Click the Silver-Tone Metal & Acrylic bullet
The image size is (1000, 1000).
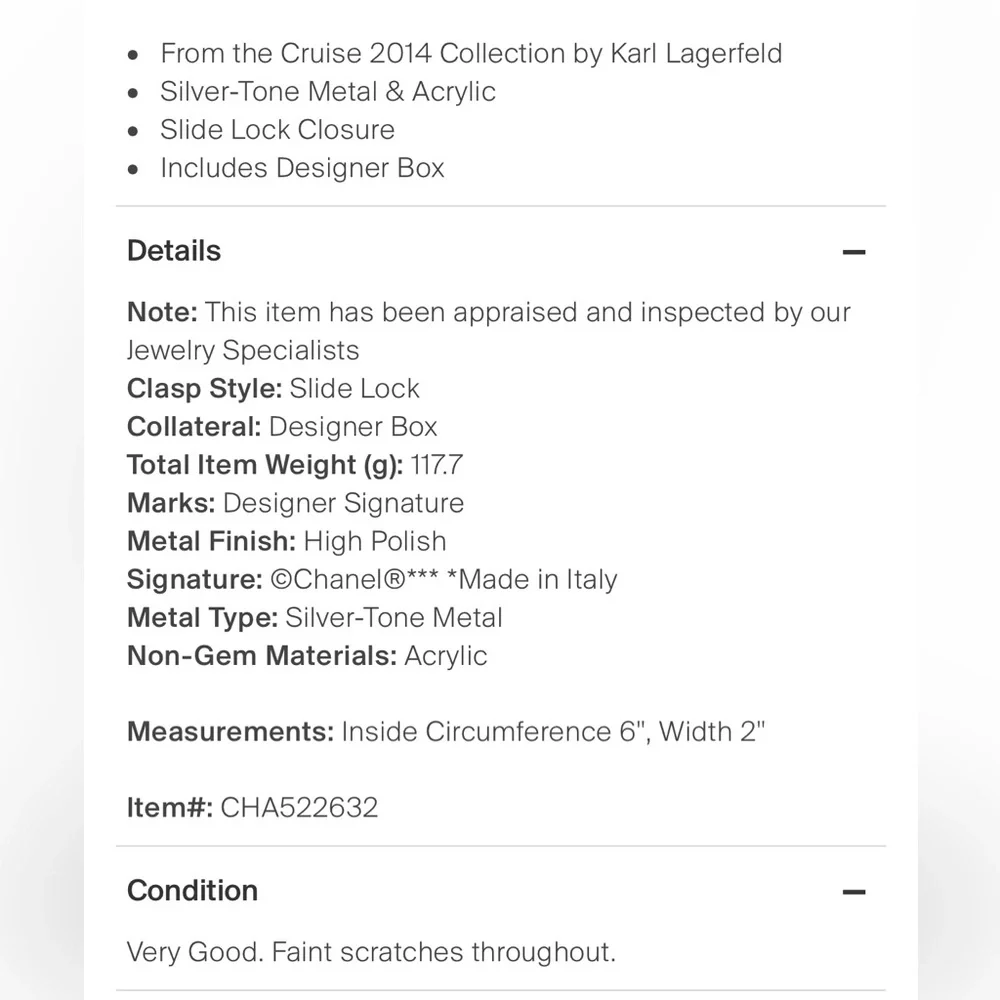(x=328, y=91)
